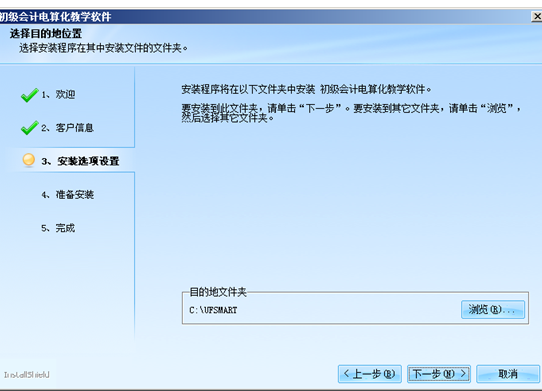The height and width of the screenshot is (391, 542).
Task: Click the instruction text starting 要安装到此文件夹
Action: [x=351, y=113]
